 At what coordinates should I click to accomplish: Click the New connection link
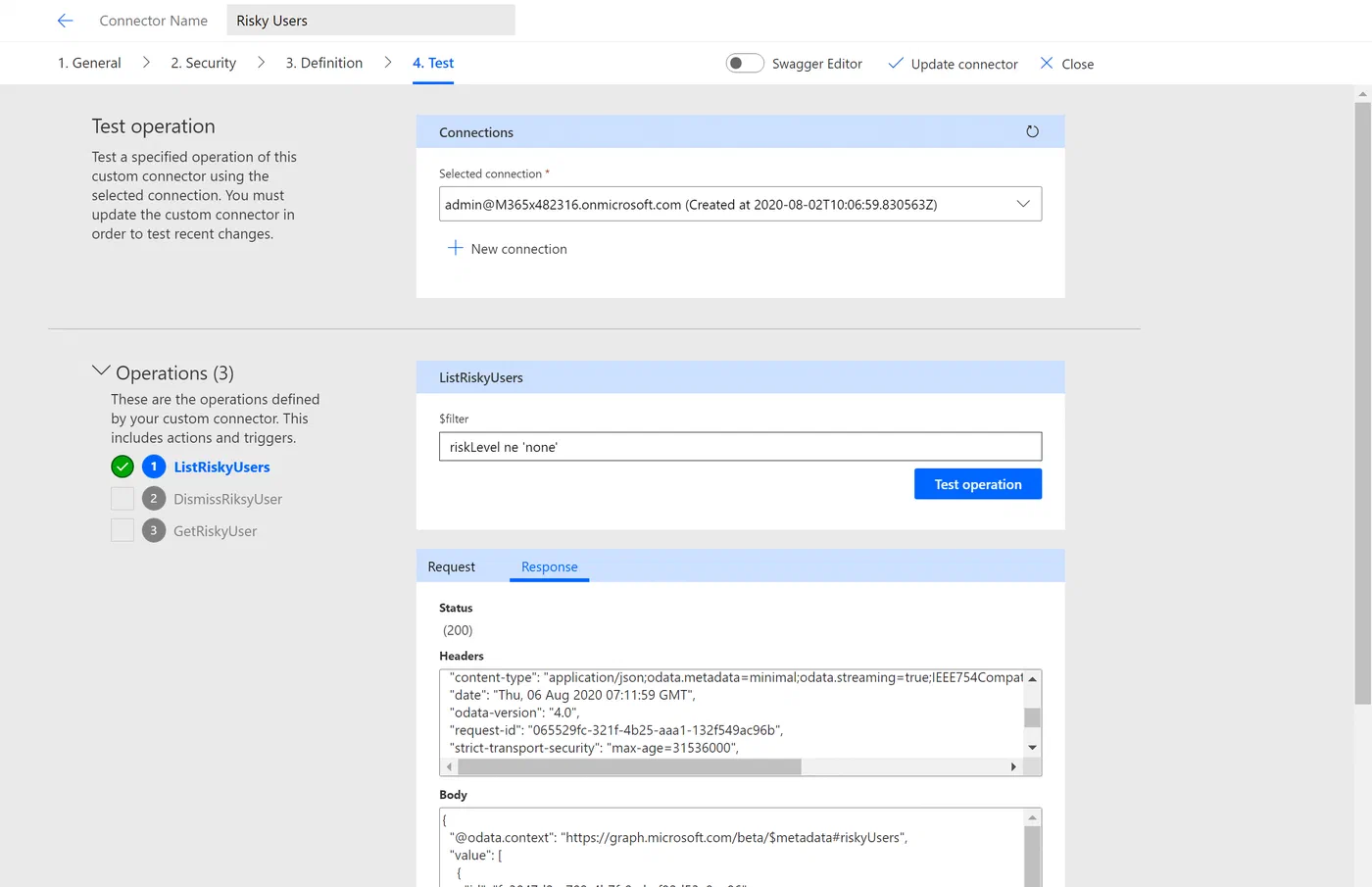point(518,249)
